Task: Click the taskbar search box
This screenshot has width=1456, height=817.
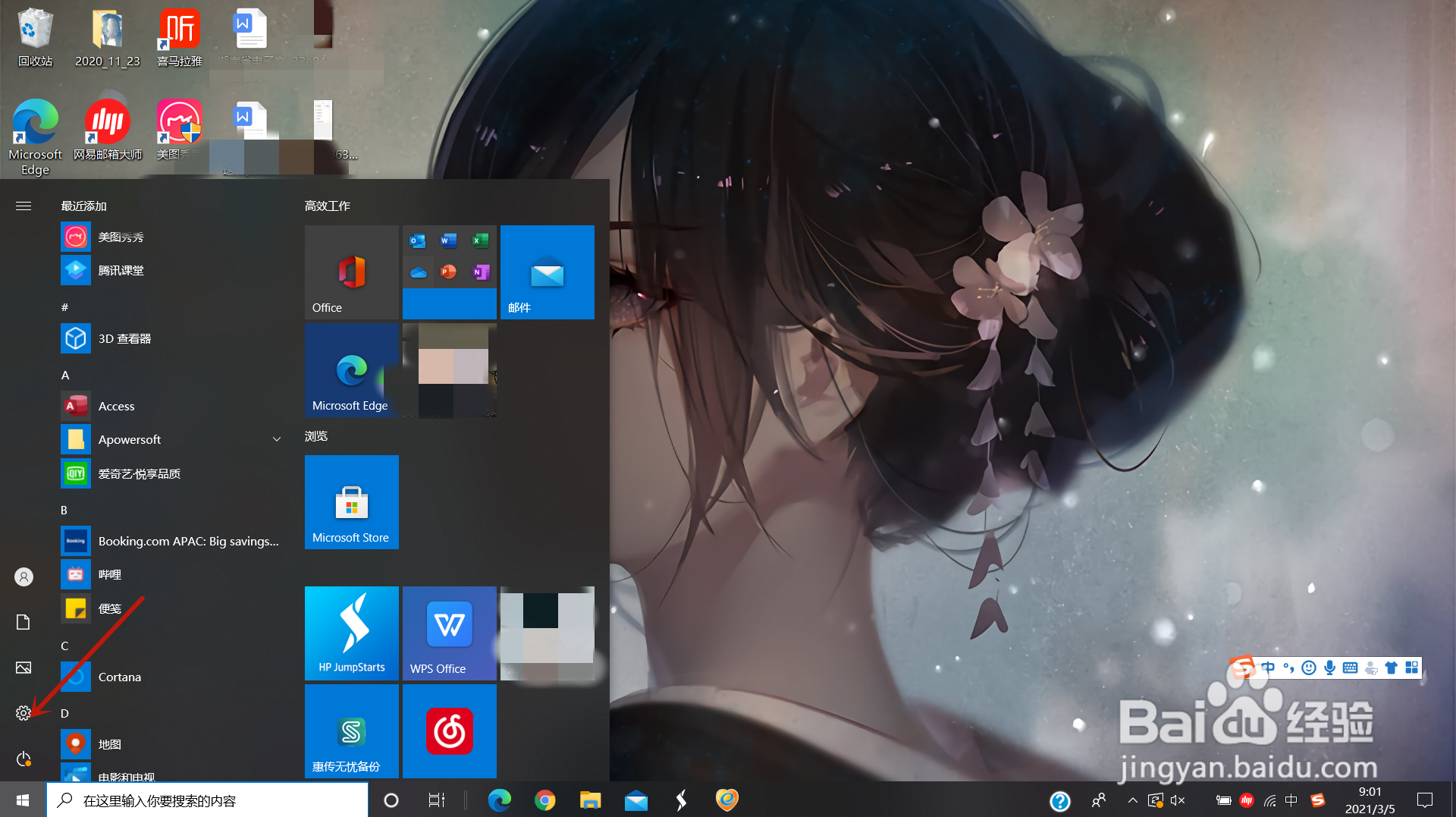Action: coord(208,800)
